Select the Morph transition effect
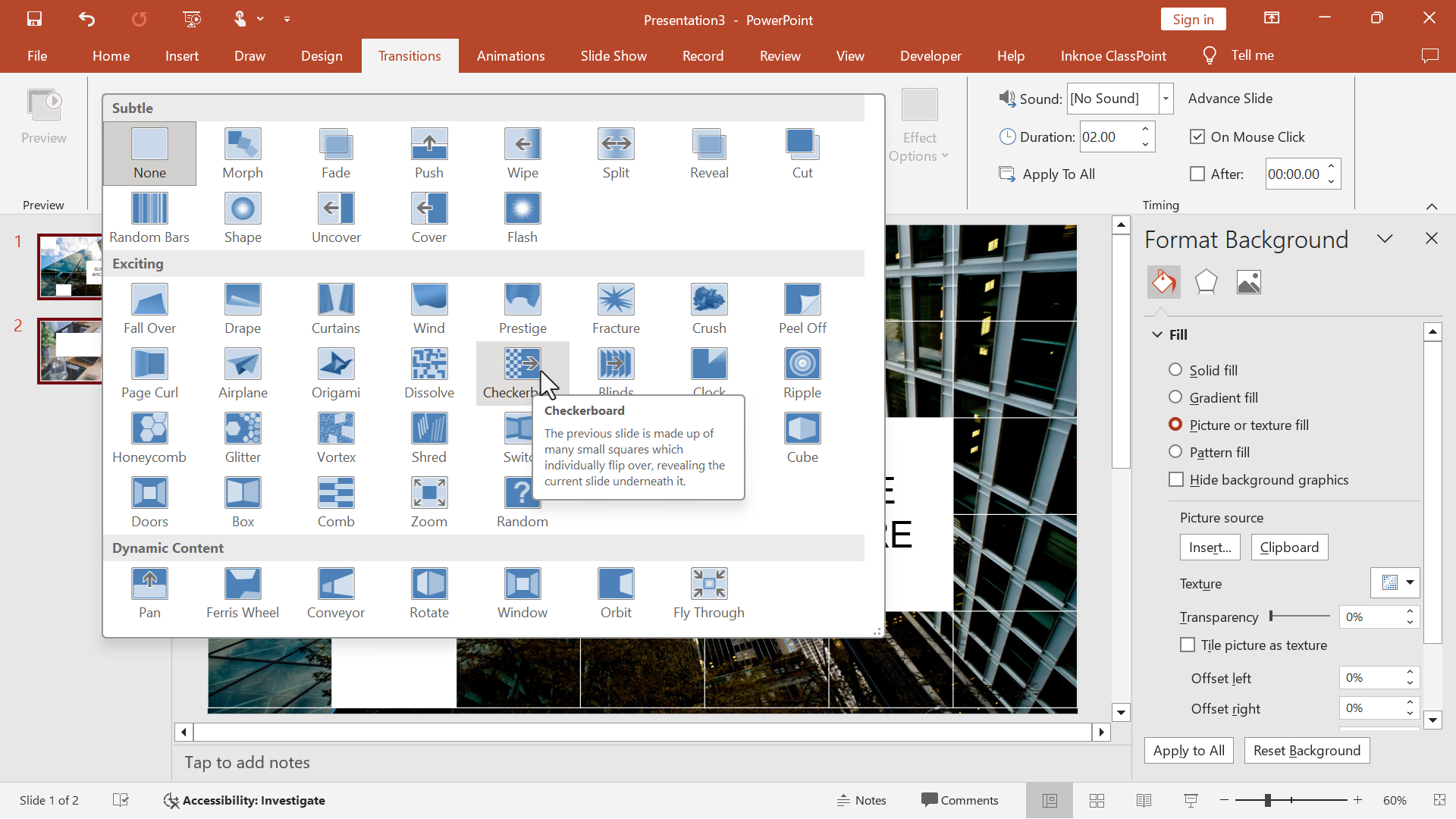The height and width of the screenshot is (819, 1456). coord(242,152)
